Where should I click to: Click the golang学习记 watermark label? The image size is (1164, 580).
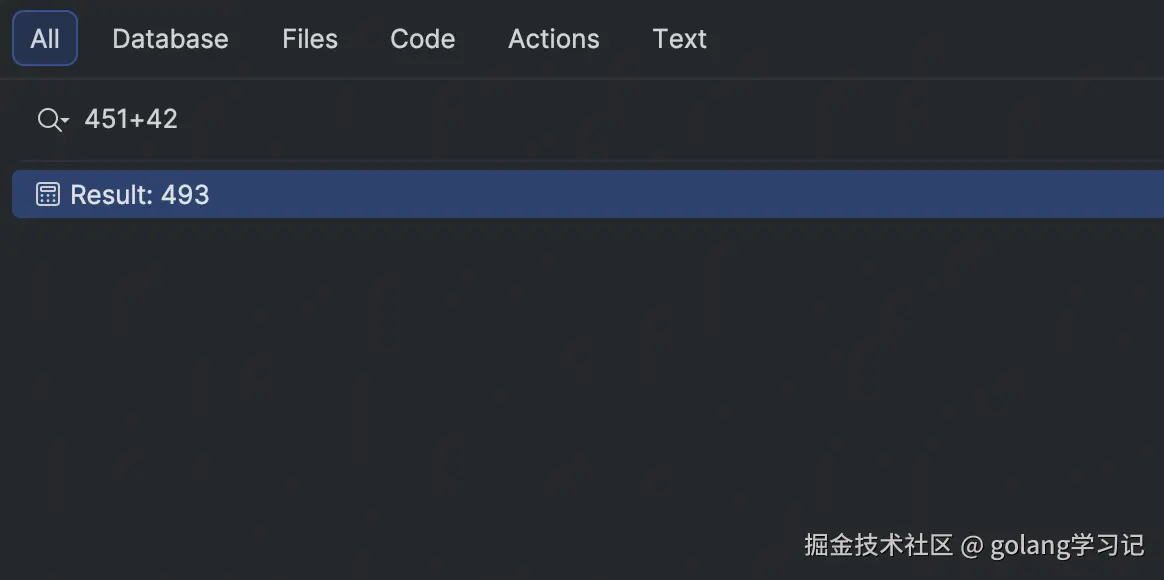[x=1067, y=545]
